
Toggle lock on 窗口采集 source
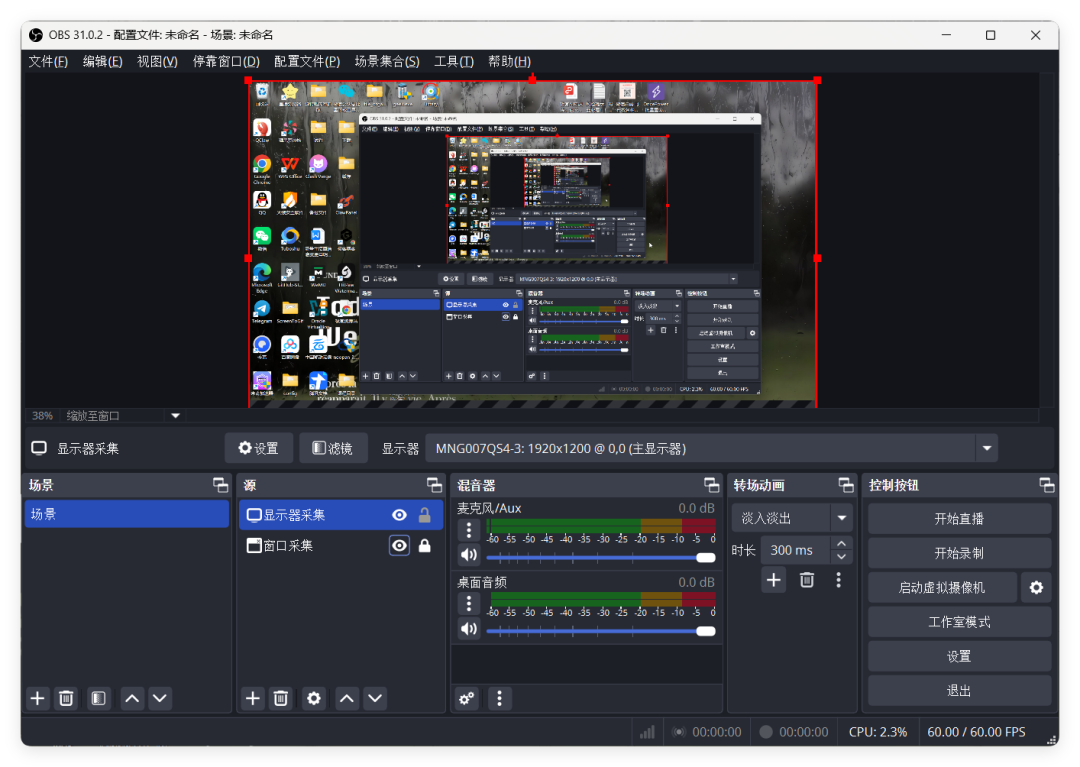coord(425,545)
